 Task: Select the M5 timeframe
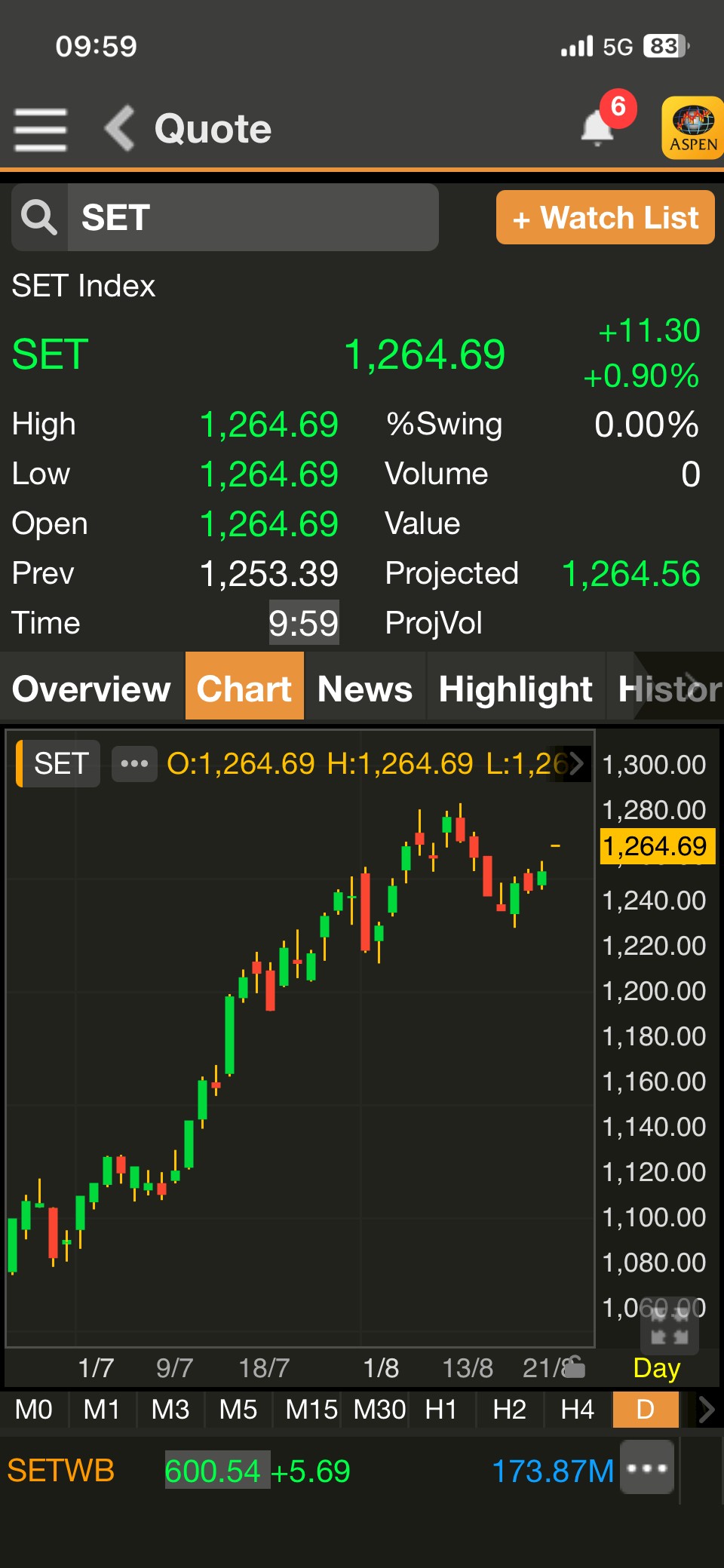238,1410
